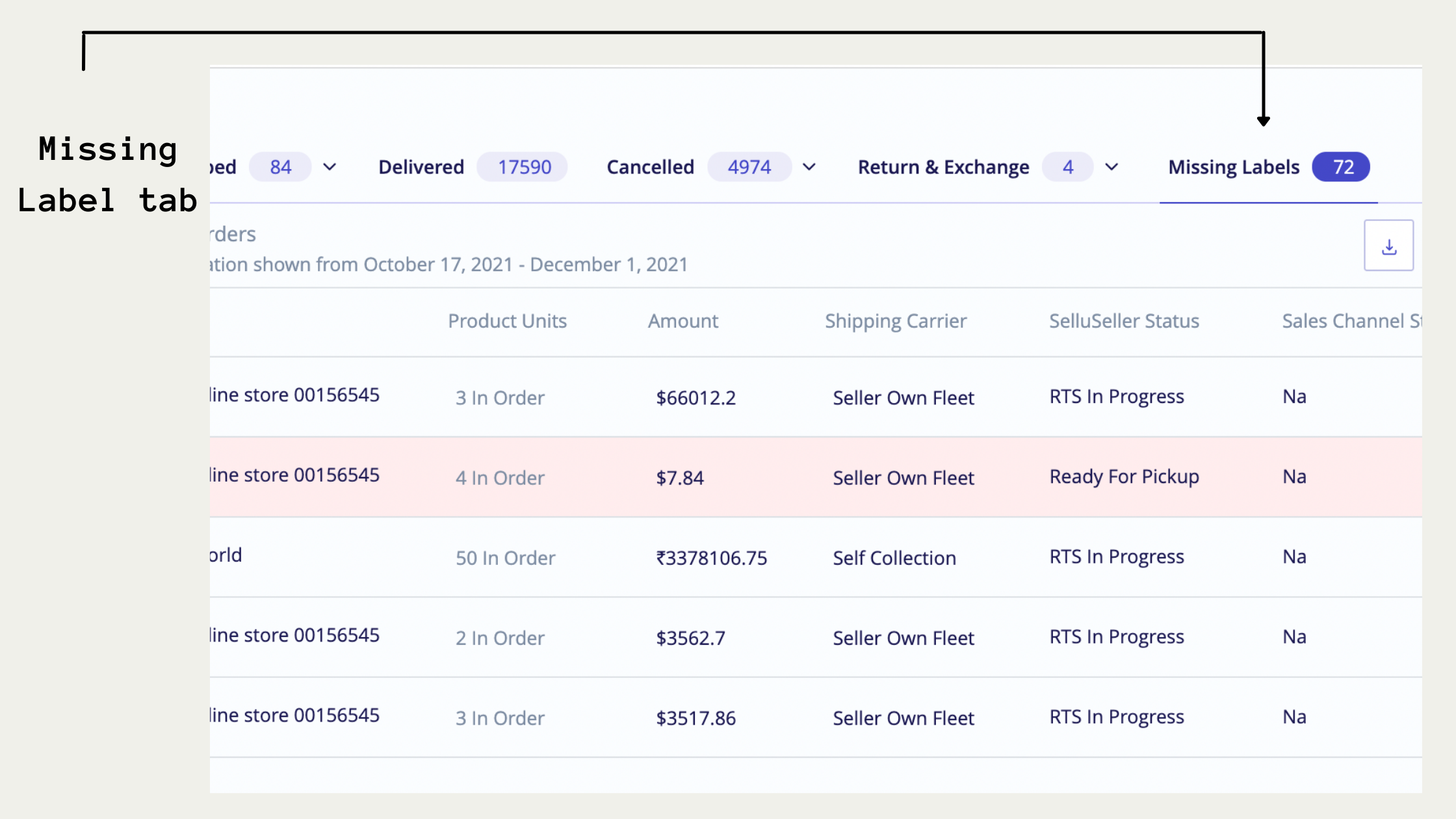Click Seller Own Fleet in $7.84 row
The width and height of the screenshot is (1456, 819).
[903, 478]
